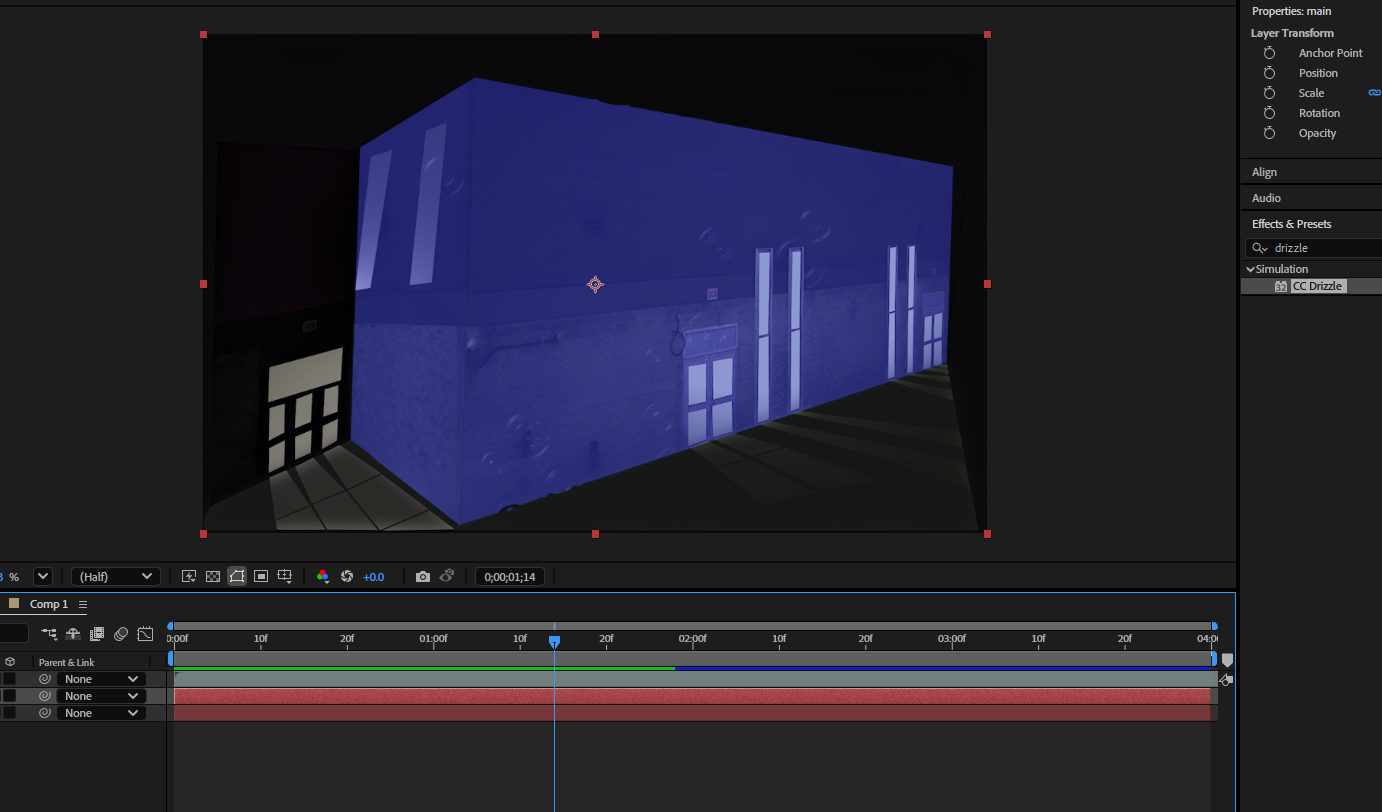Select the CC Drizzle effect
Viewport: 1382px width, 812px height.
(x=1318, y=285)
